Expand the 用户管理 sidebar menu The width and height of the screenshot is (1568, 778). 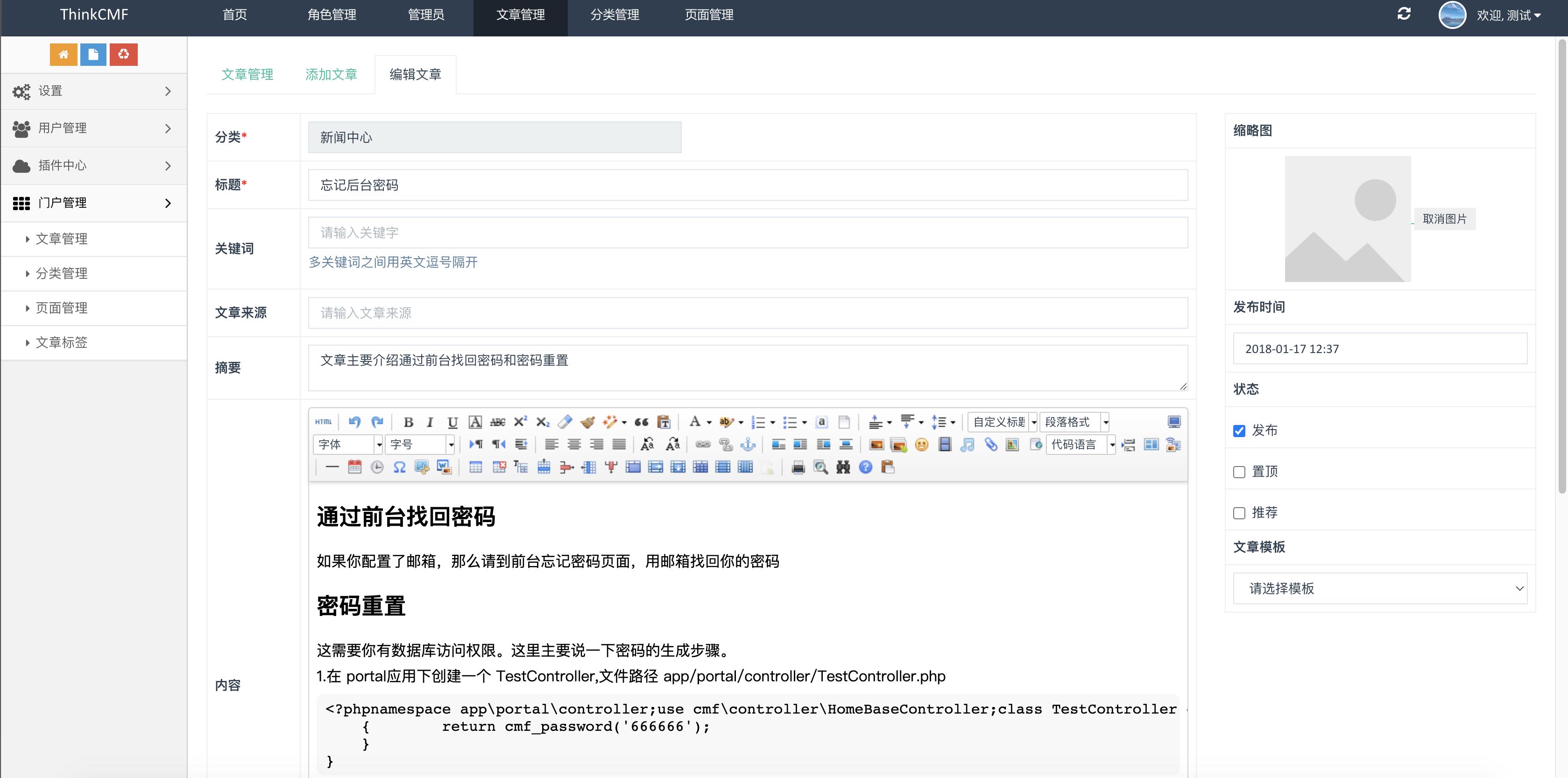[x=94, y=128]
